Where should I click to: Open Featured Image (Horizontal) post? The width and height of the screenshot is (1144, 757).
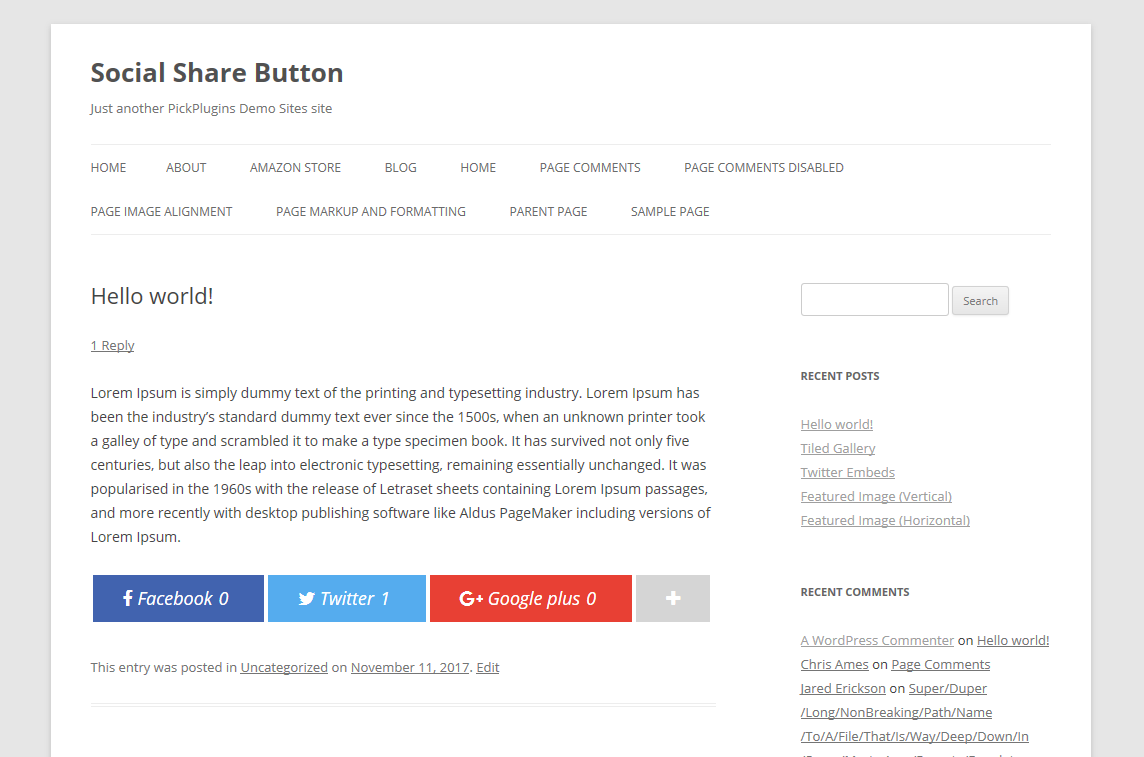pos(885,521)
